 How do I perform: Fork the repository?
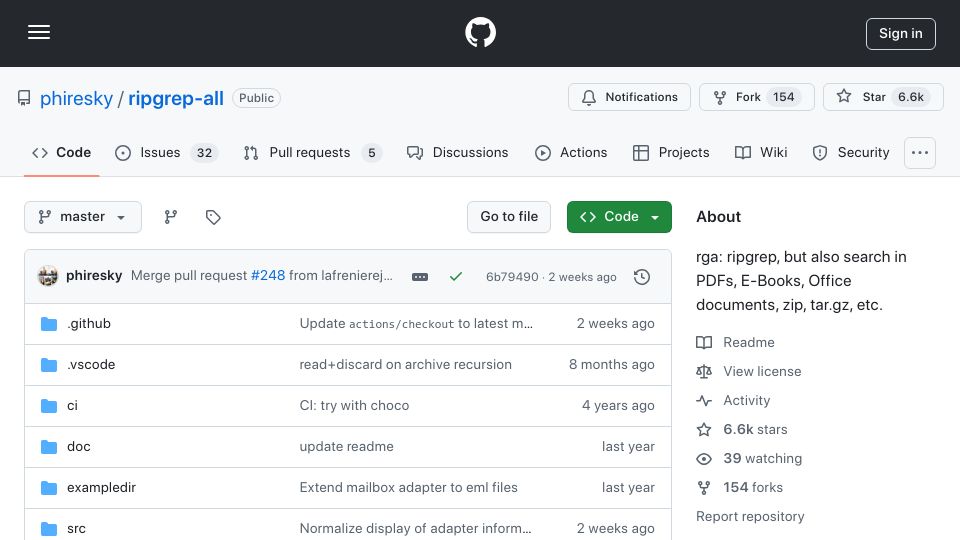click(x=756, y=97)
